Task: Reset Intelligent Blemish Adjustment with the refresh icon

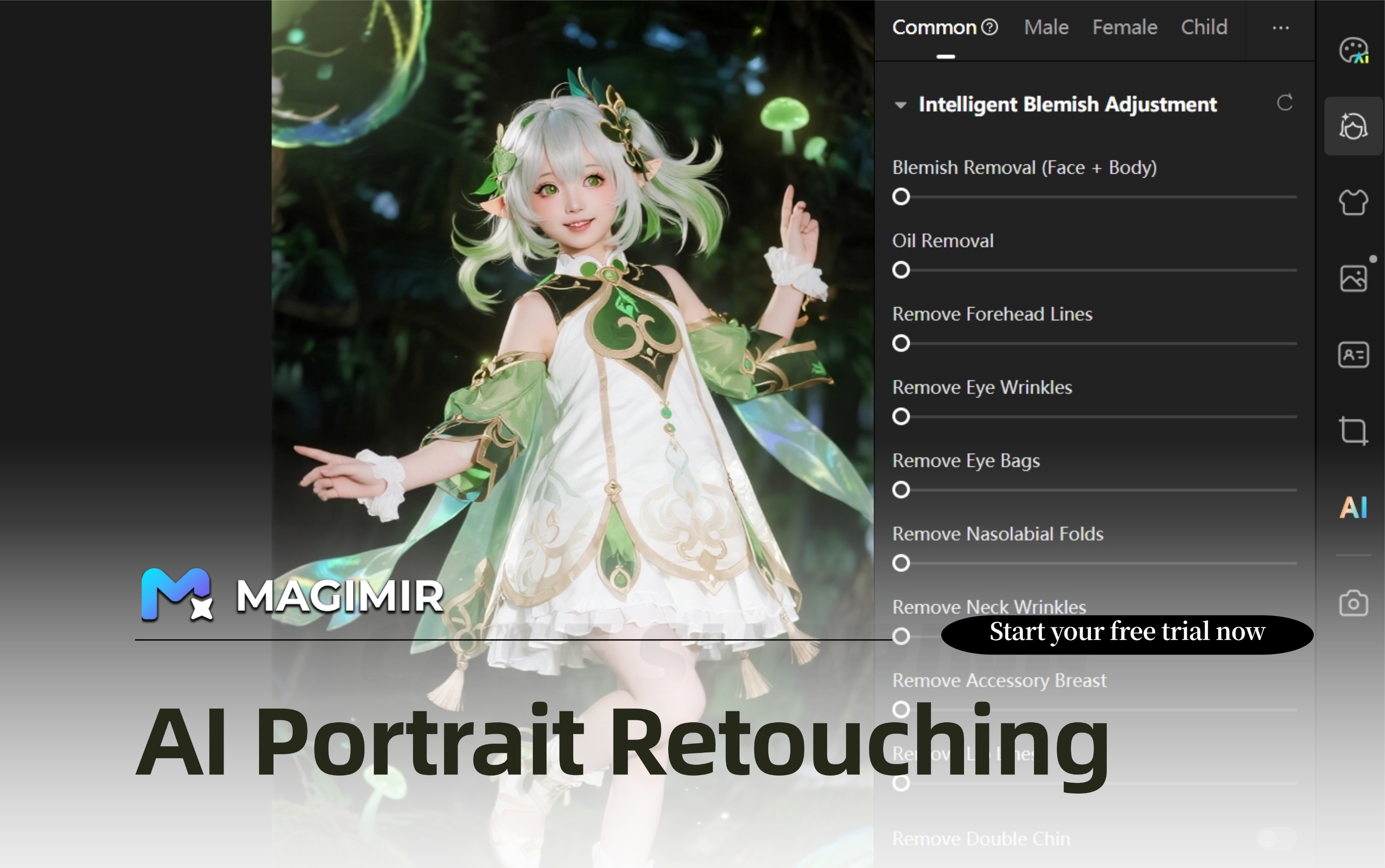Action: click(1284, 103)
